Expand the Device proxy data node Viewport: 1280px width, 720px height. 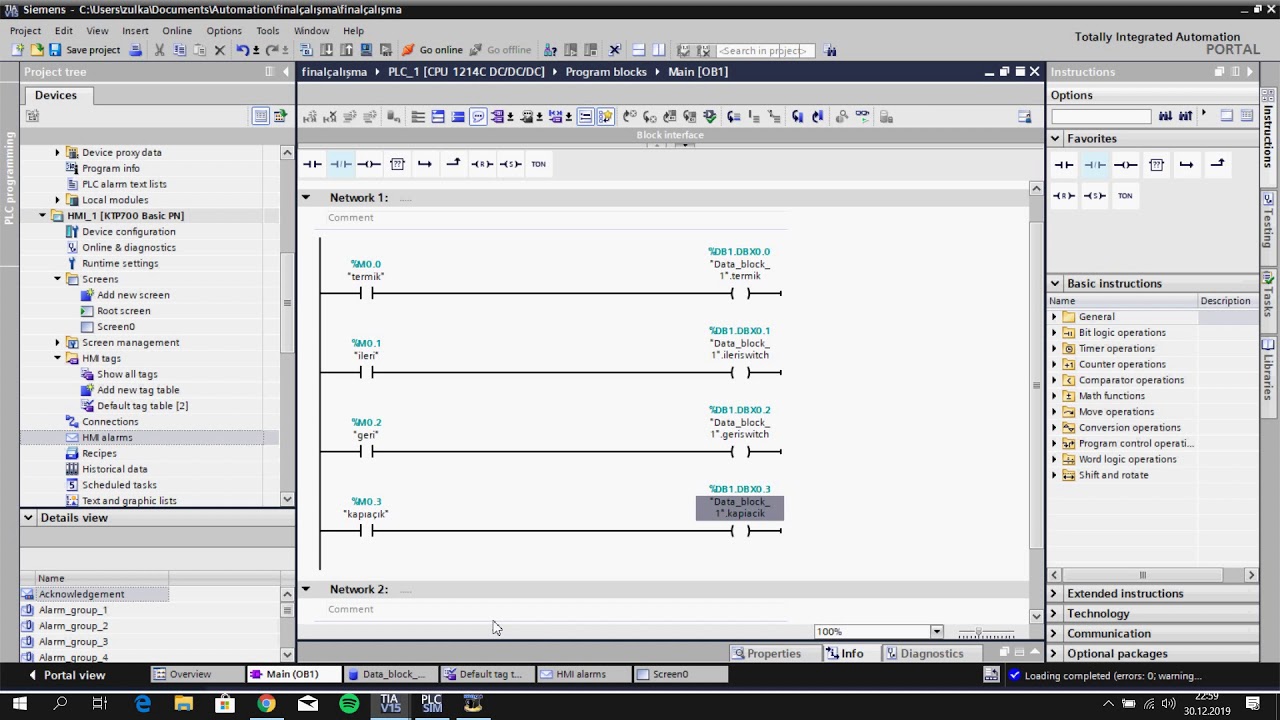[57, 153]
